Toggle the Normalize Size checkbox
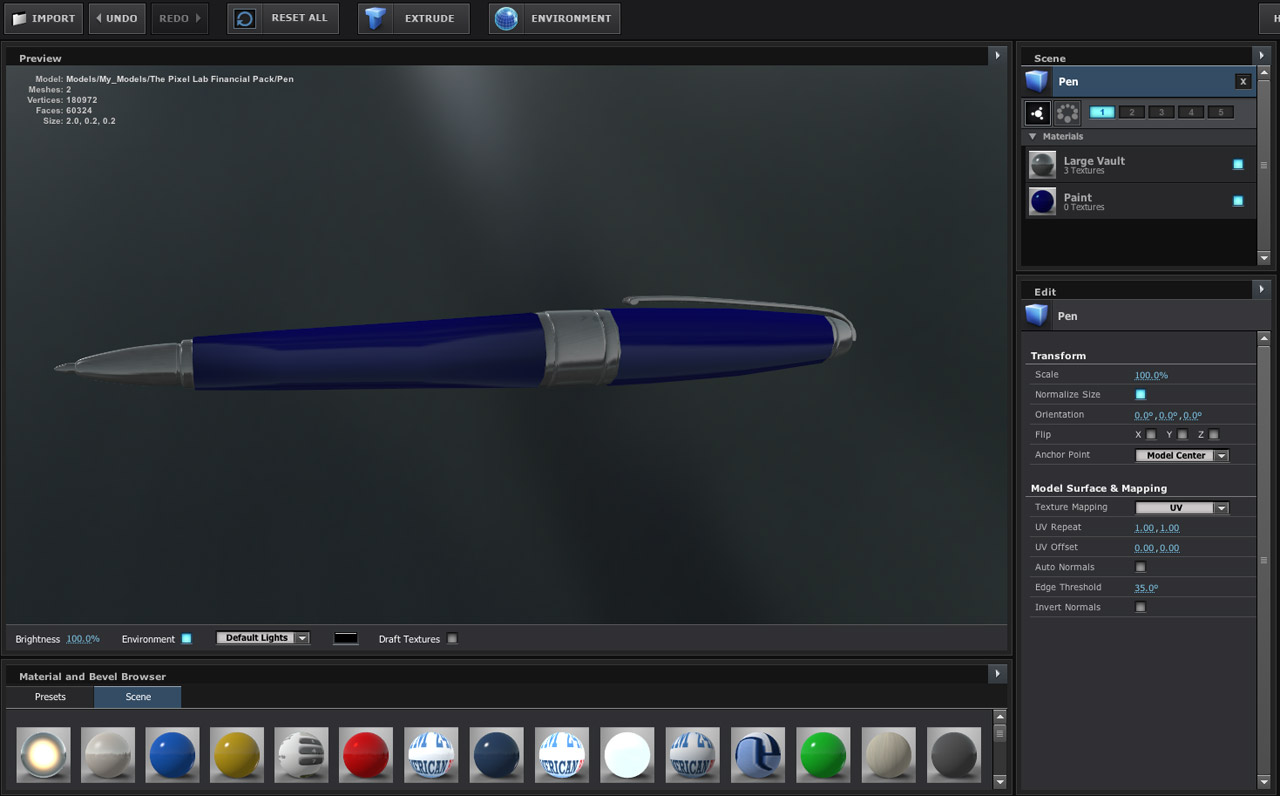 click(x=1140, y=394)
